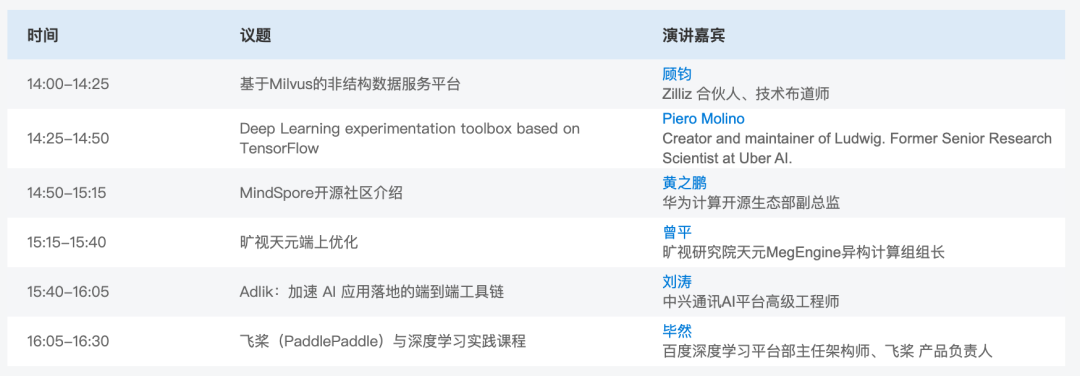Select topic 旷视天元端上优化

click(x=299, y=242)
